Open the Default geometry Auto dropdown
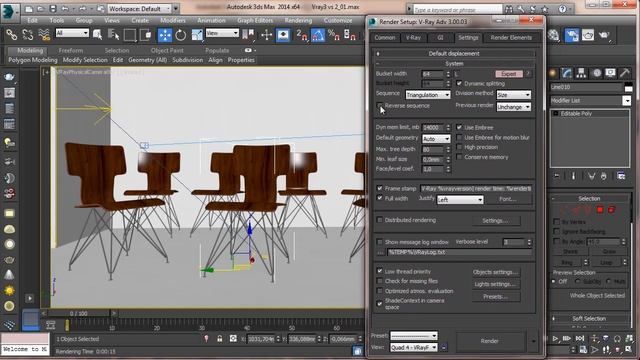 click(x=436, y=139)
